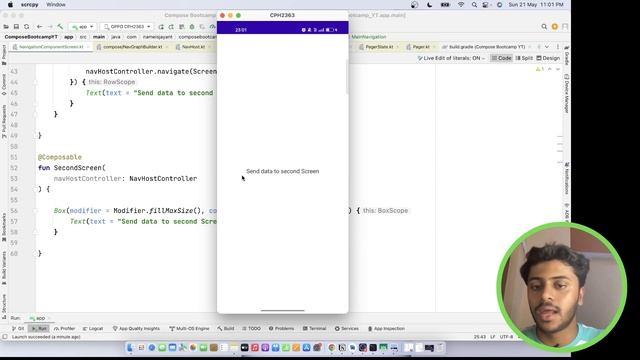This screenshot has height=360, width=640.
Task: Open the Notifications side panel
Action: tap(567, 179)
